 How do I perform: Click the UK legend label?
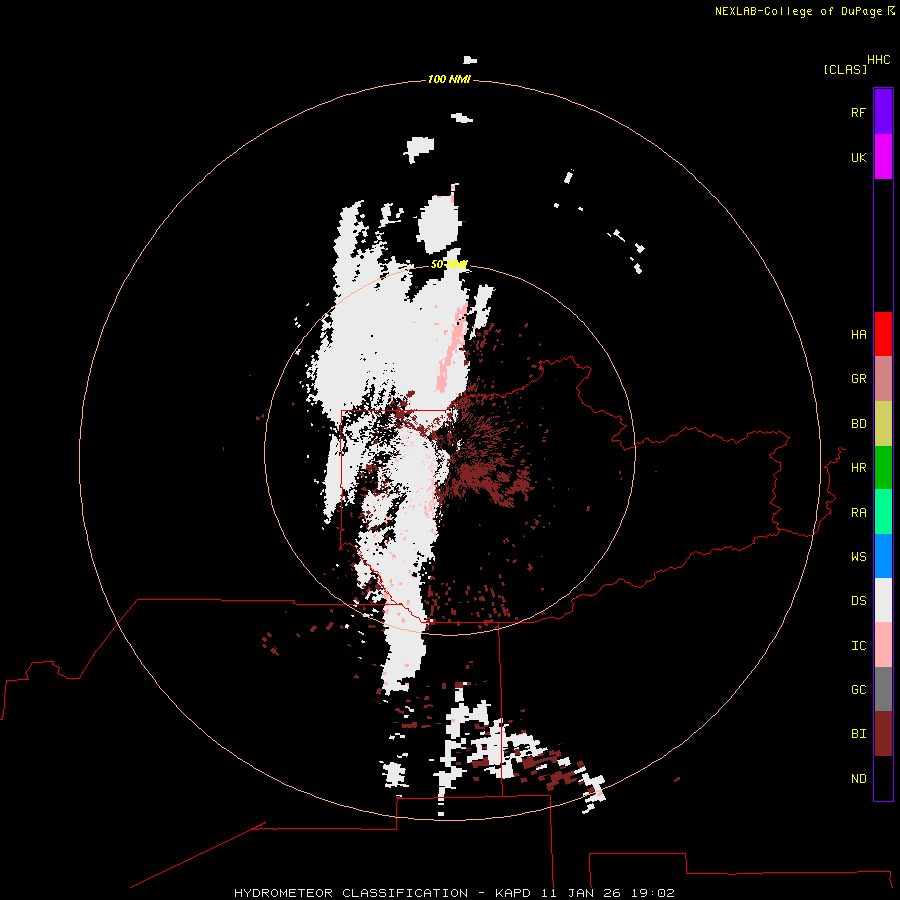pos(858,157)
